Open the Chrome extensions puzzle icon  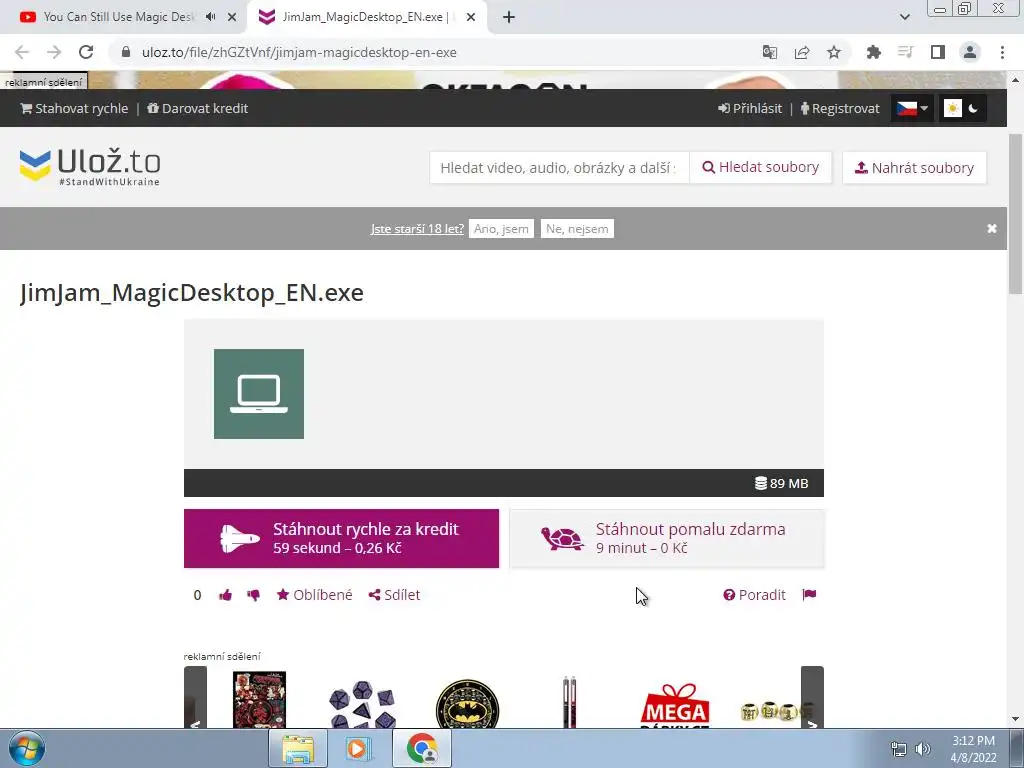pos(874,52)
